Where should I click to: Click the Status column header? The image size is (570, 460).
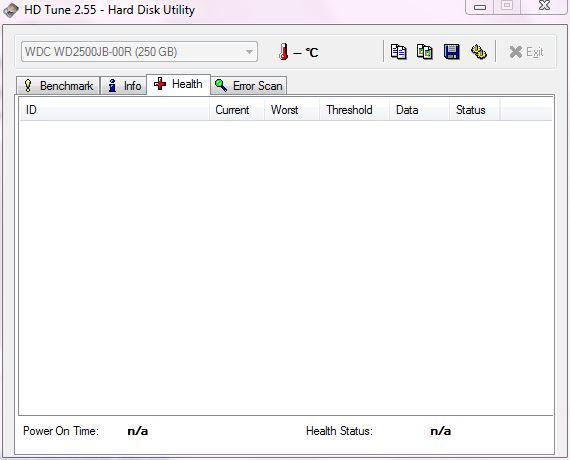[x=475, y=110]
